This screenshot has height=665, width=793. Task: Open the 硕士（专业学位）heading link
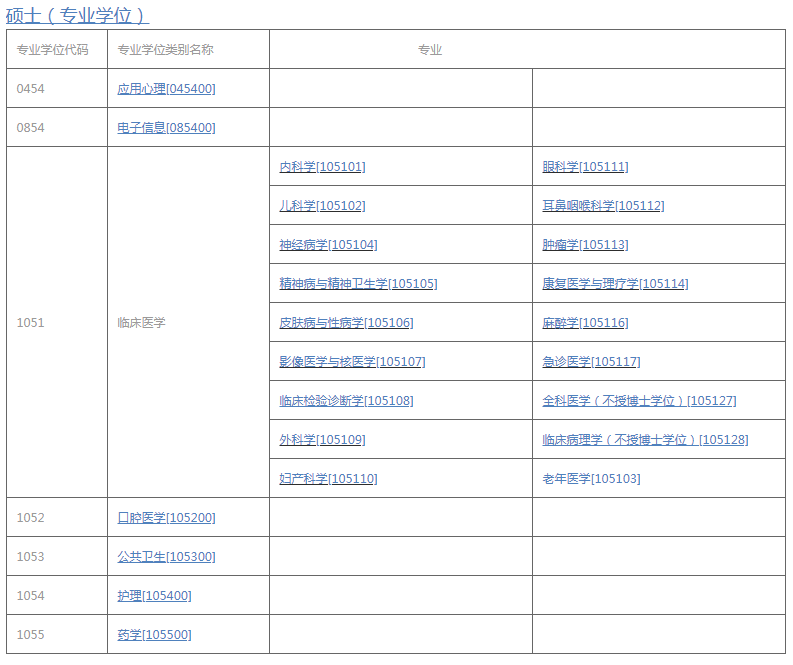(x=77, y=15)
